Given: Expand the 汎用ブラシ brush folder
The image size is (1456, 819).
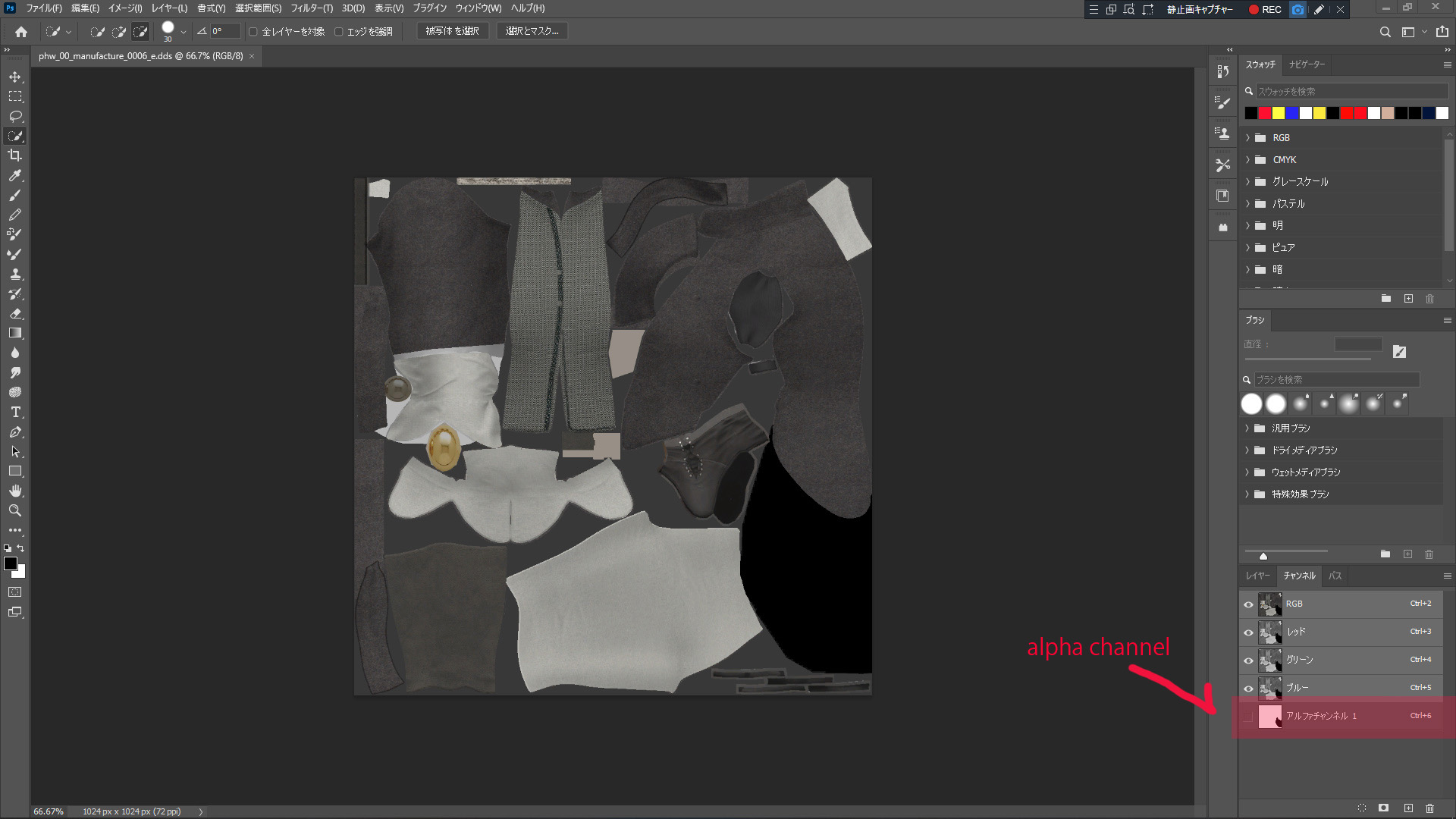Looking at the screenshot, I should [1247, 428].
